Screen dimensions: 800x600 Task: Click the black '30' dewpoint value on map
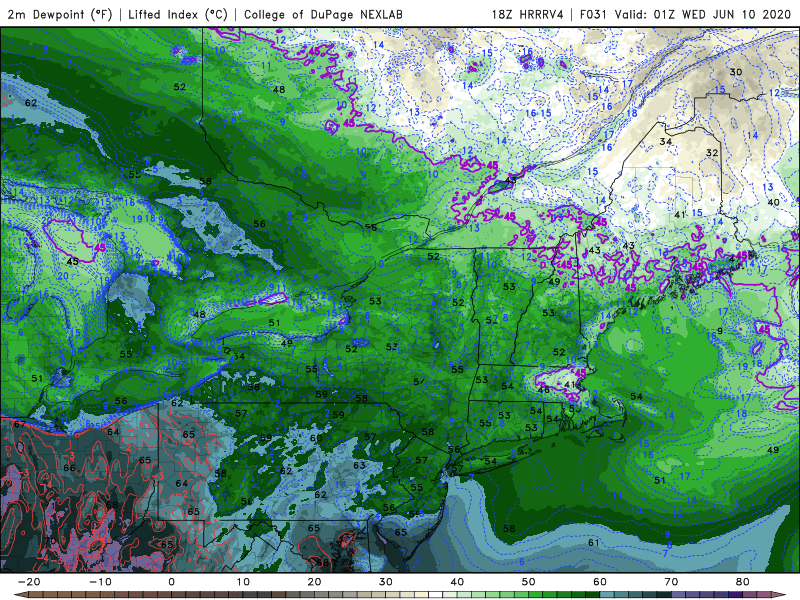click(x=735, y=72)
